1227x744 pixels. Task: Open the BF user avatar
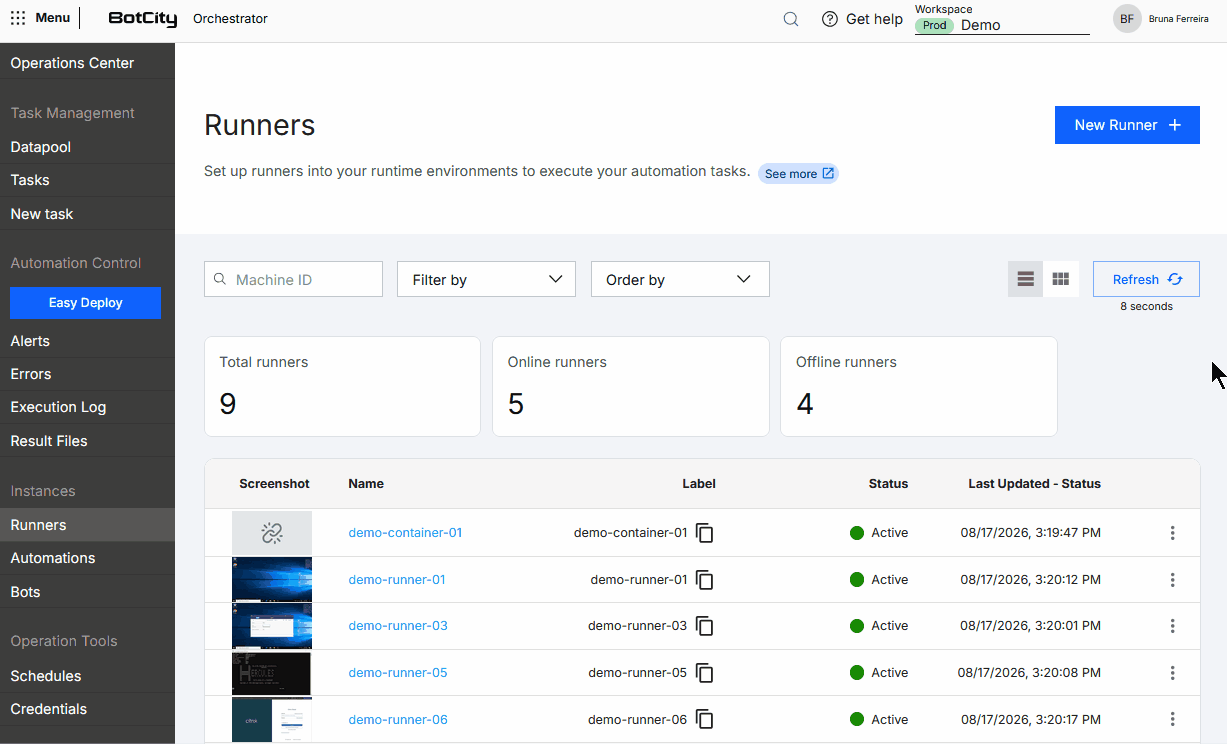click(1127, 19)
